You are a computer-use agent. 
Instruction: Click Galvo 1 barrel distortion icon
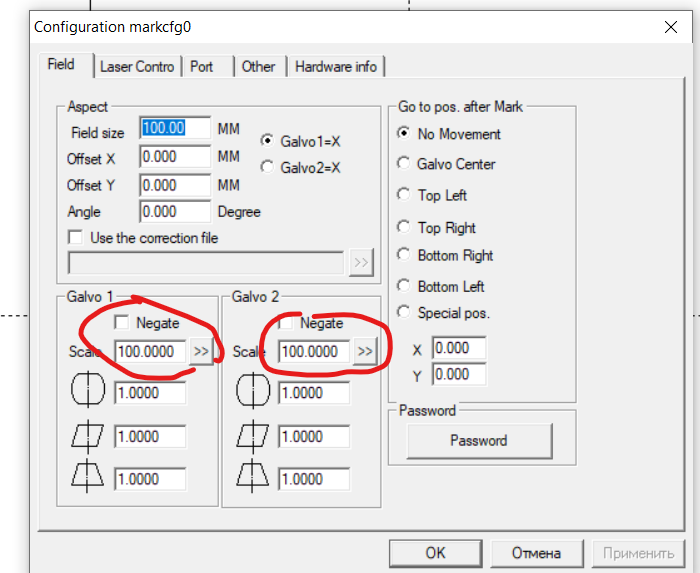click(x=87, y=393)
